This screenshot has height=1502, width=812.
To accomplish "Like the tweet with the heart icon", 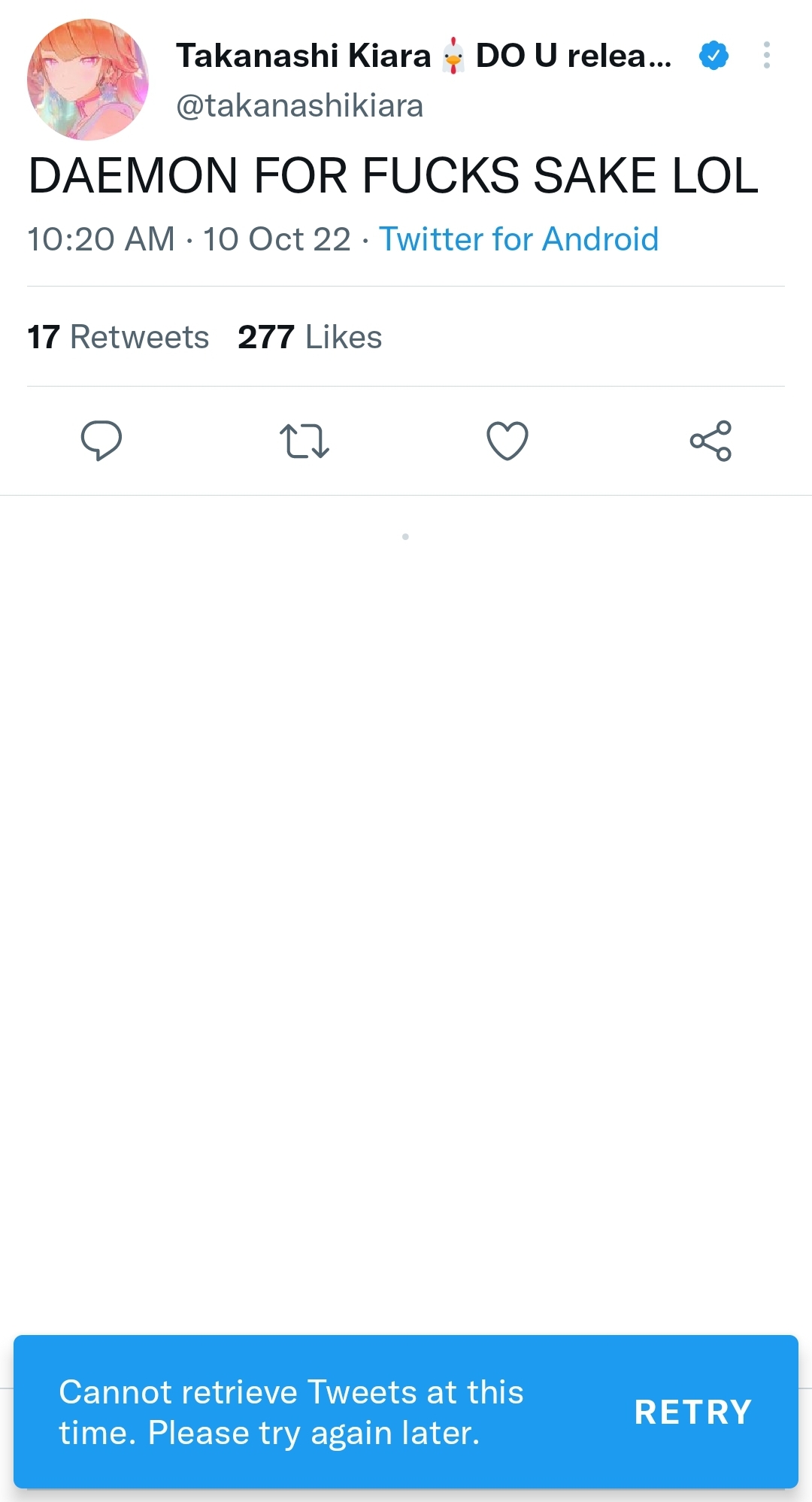I will coord(507,441).
